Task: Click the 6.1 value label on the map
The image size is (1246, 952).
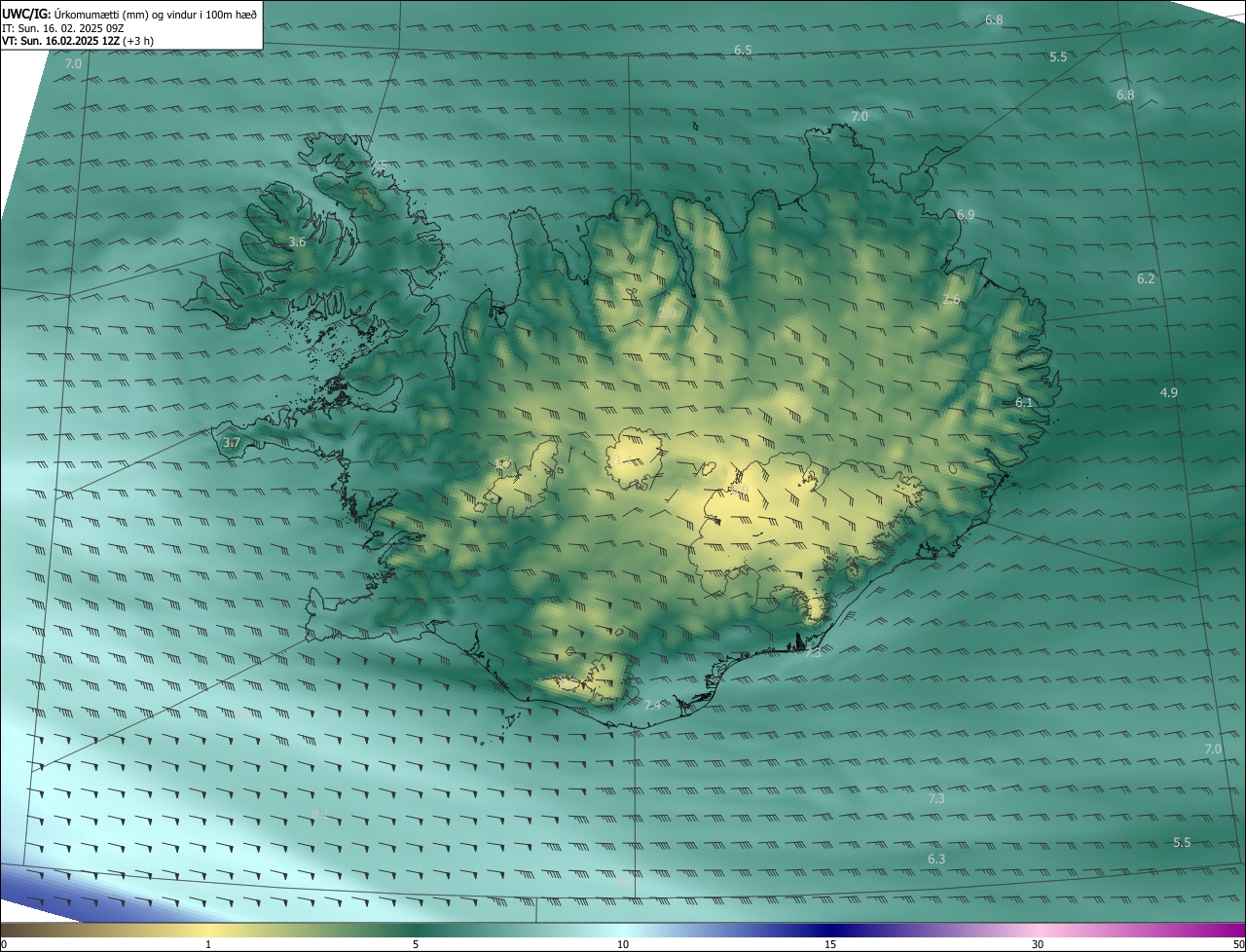Action: point(1024,402)
